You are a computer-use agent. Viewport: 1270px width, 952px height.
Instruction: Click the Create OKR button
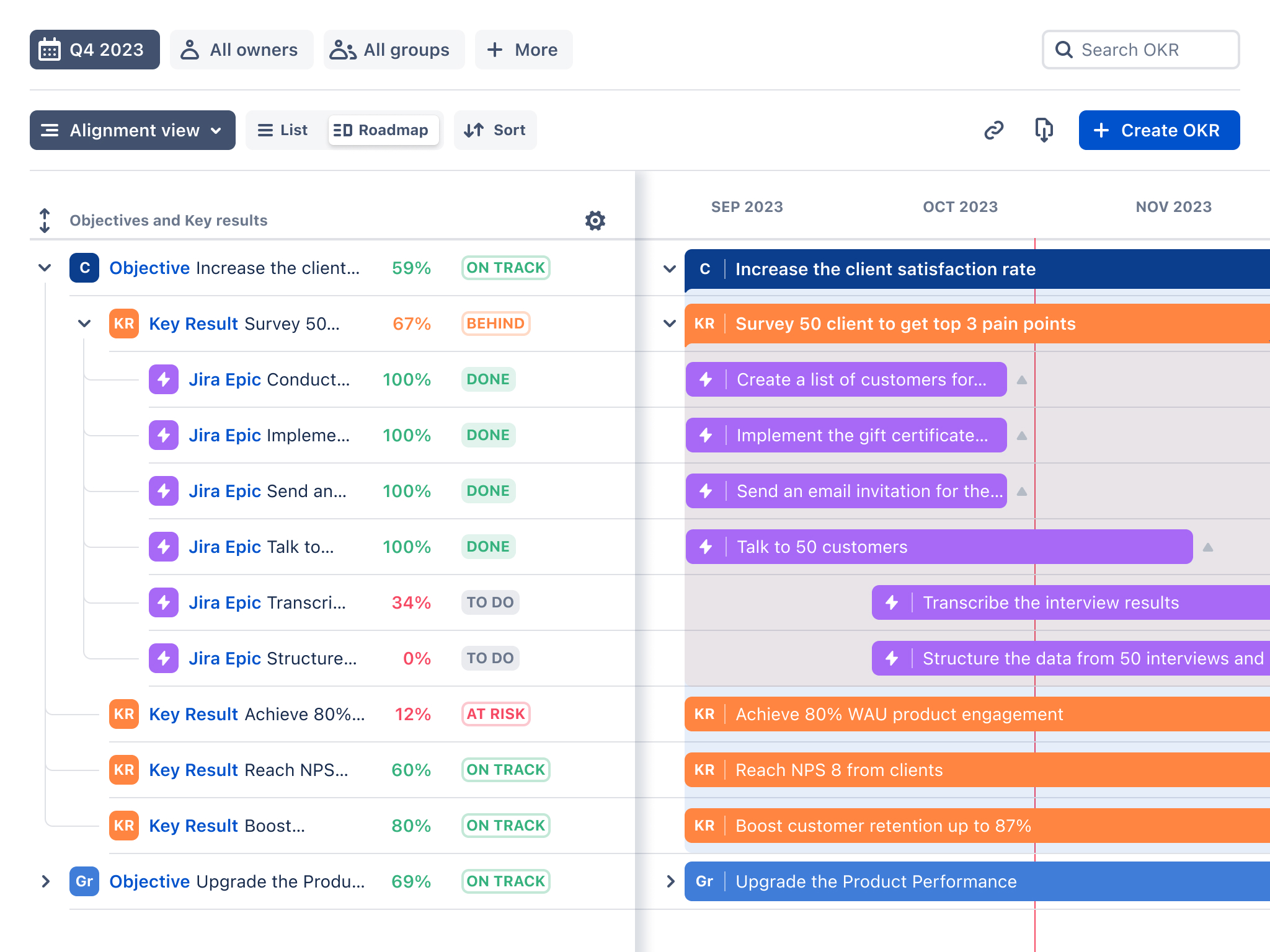pos(1160,130)
